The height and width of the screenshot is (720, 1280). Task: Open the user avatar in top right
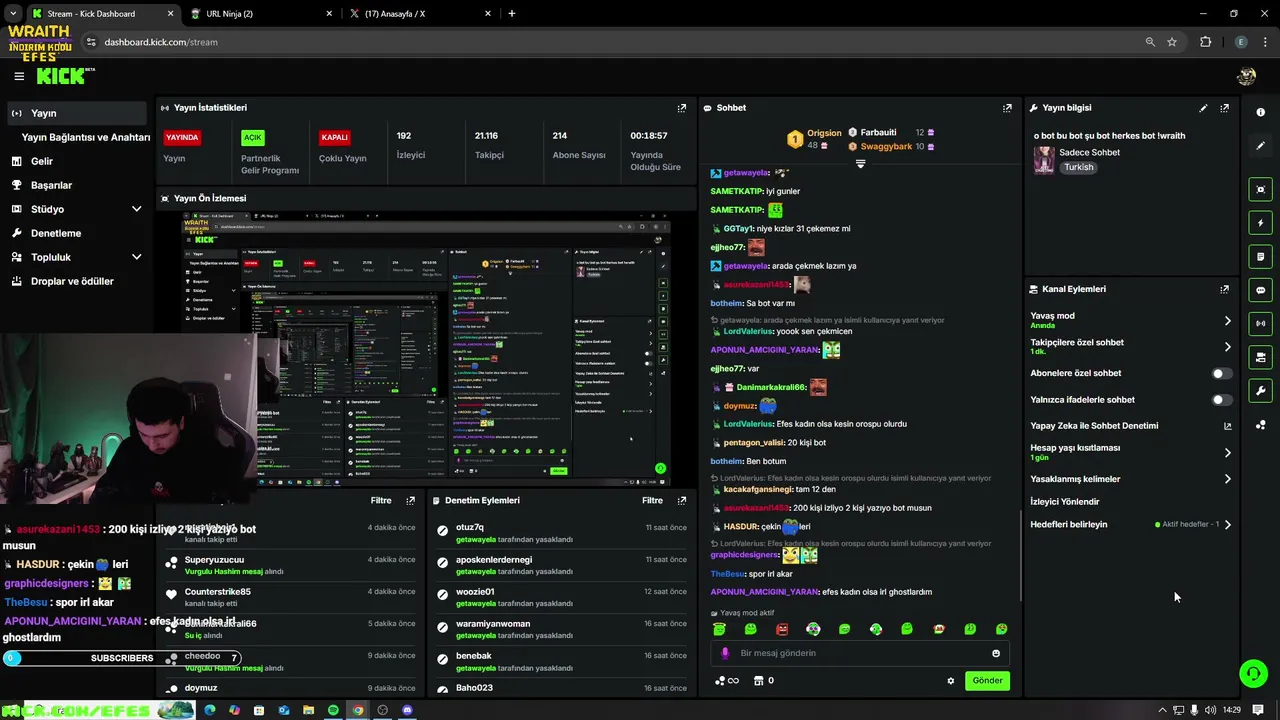[1246, 76]
